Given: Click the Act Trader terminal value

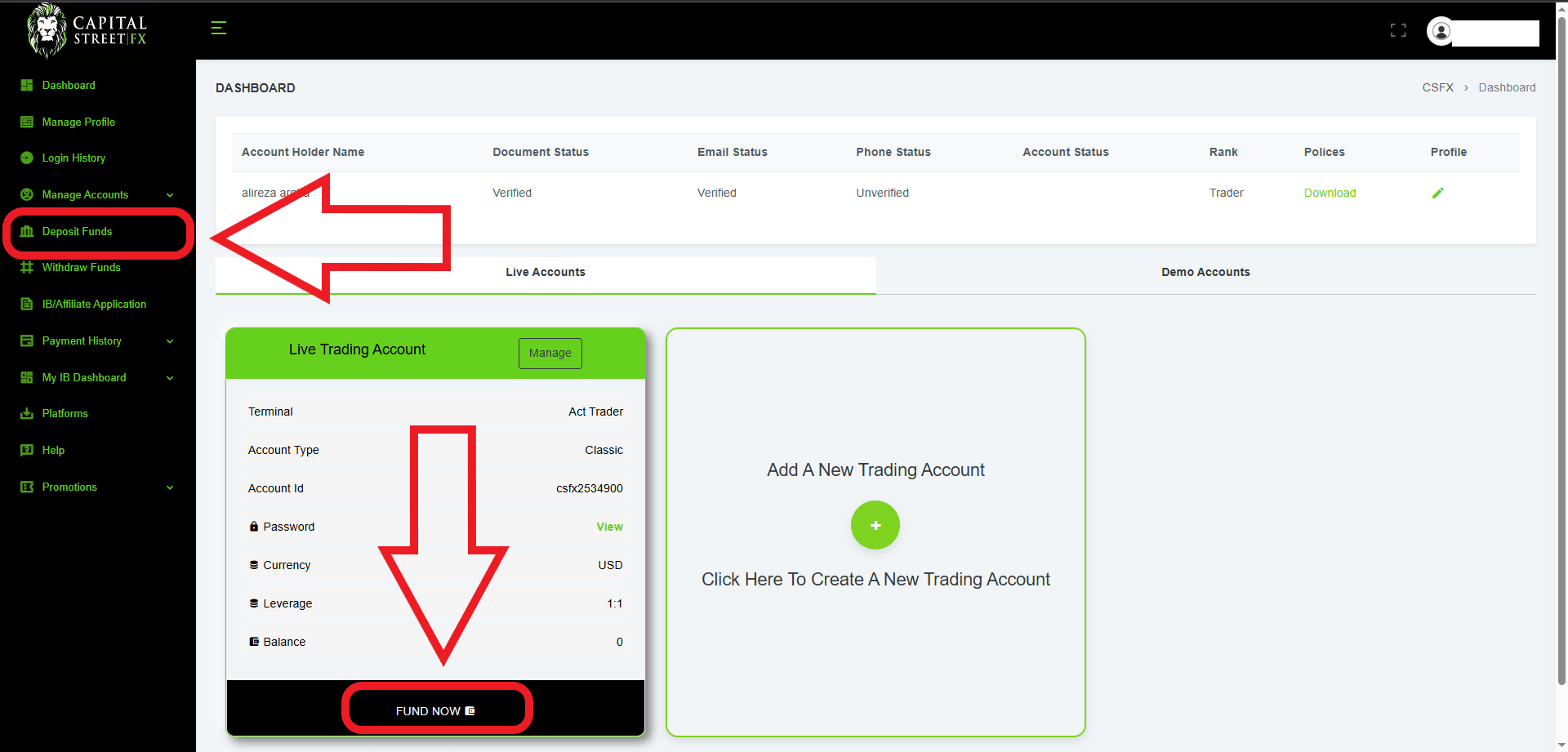Looking at the screenshot, I should click(595, 412).
